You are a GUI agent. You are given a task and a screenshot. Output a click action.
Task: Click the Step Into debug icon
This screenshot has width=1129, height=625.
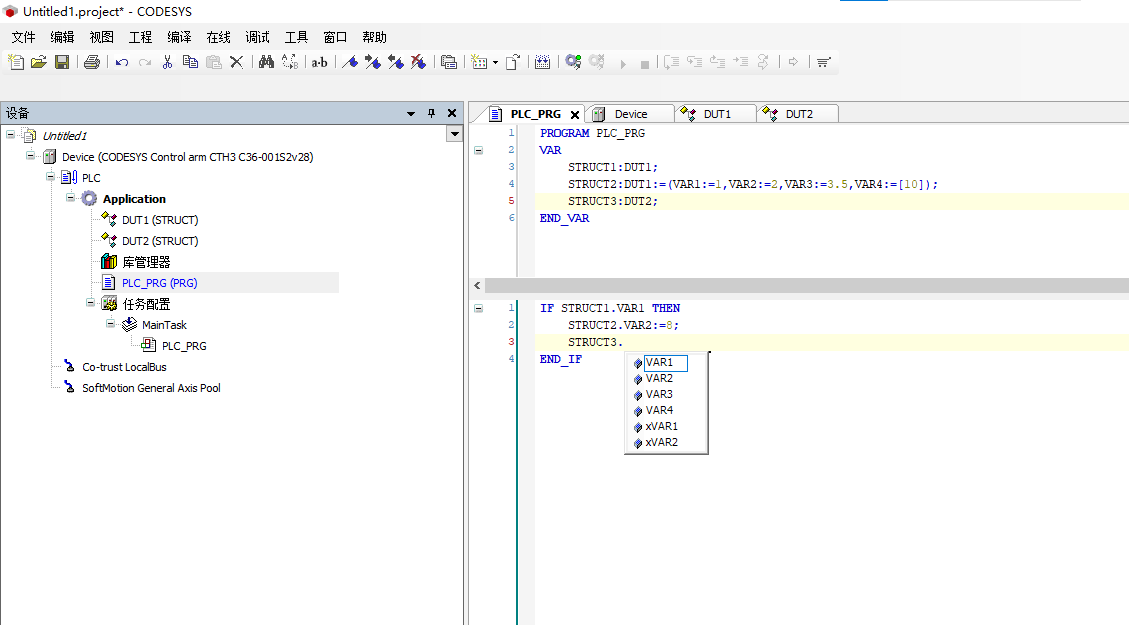click(x=695, y=62)
